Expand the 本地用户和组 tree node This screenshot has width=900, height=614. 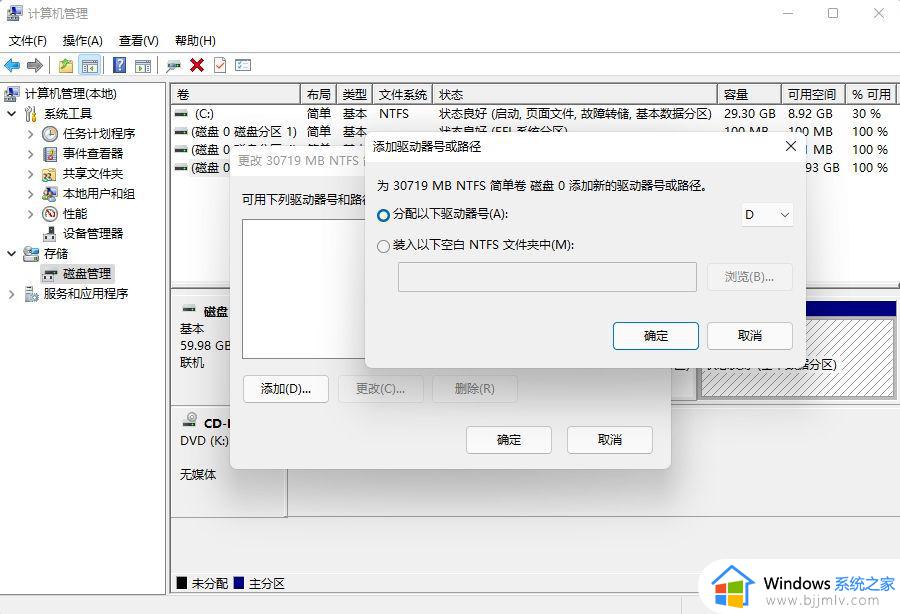pyautogui.click(x=30, y=194)
